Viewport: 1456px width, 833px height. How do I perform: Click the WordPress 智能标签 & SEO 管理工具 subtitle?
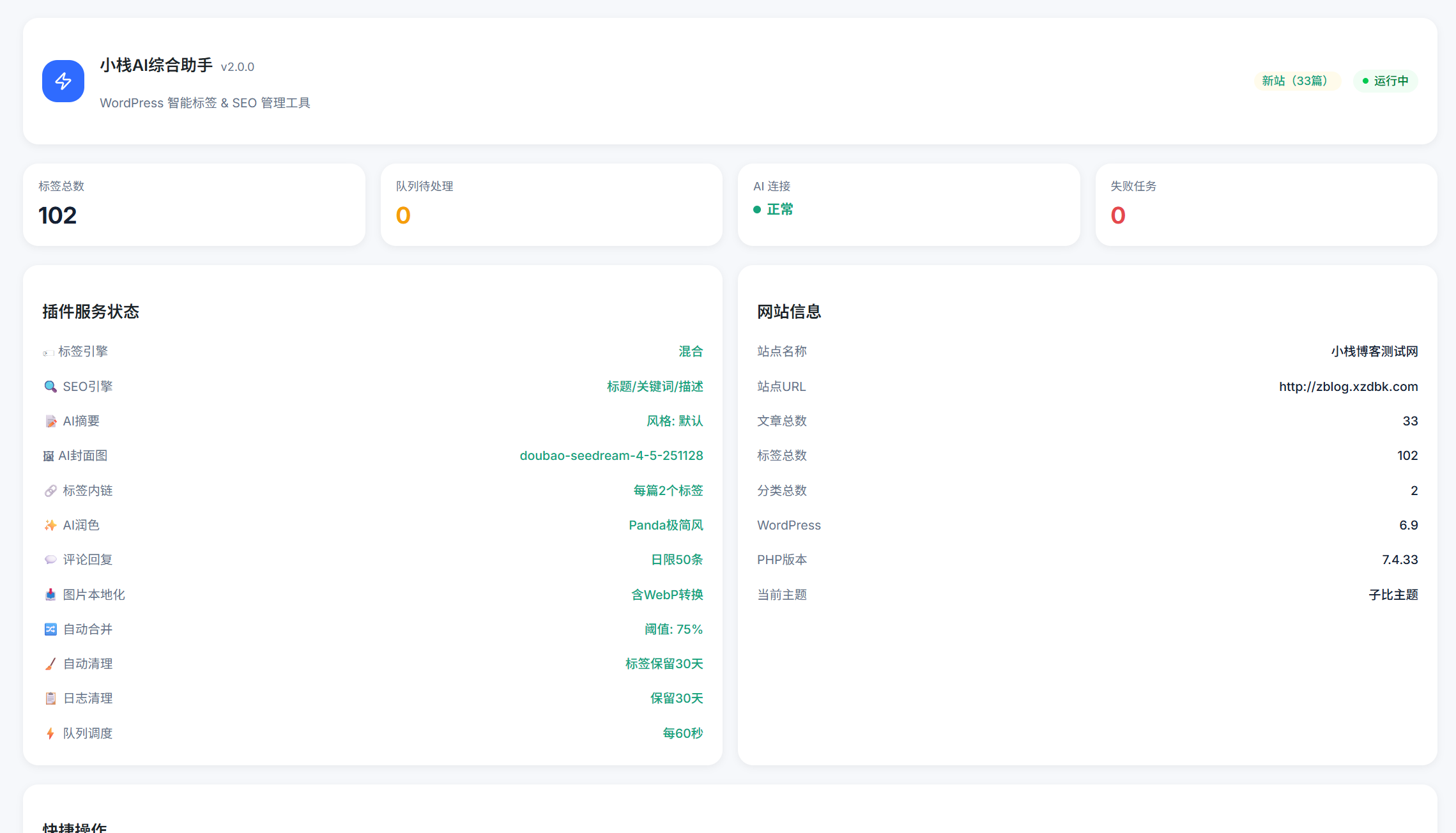pyautogui.click(x=205, y=103)
